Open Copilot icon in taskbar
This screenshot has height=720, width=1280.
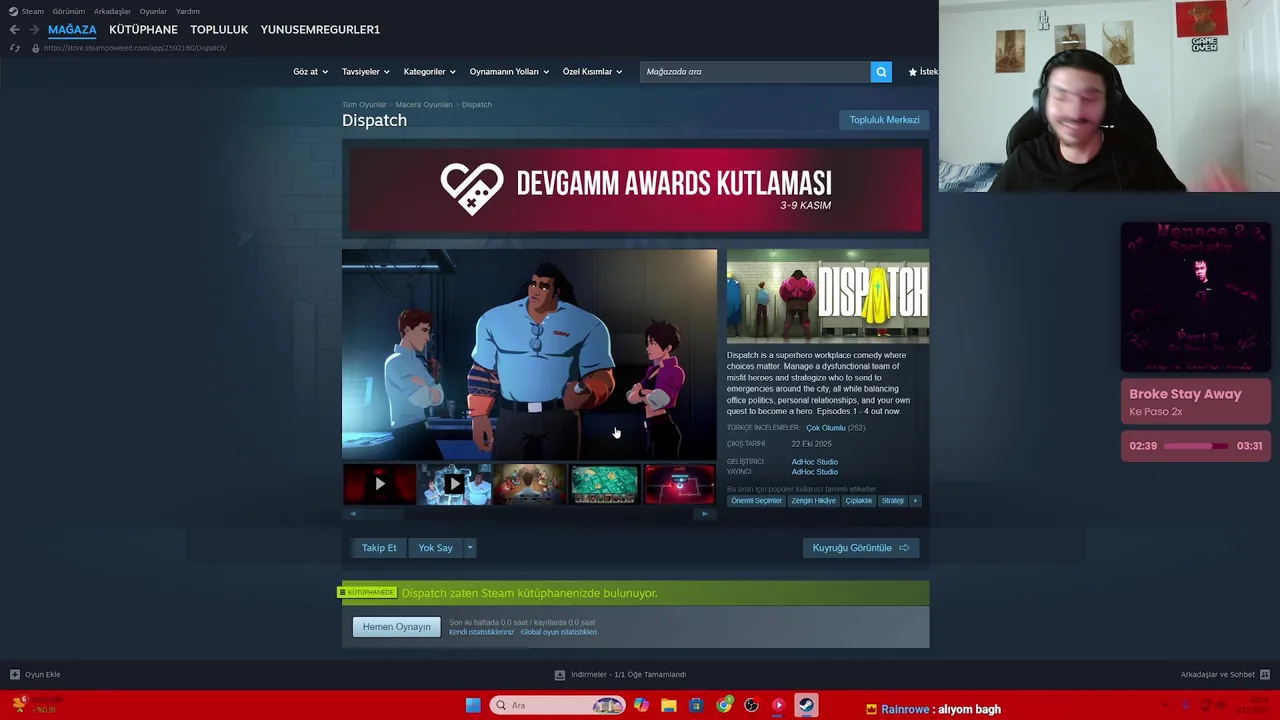[641, 706]
